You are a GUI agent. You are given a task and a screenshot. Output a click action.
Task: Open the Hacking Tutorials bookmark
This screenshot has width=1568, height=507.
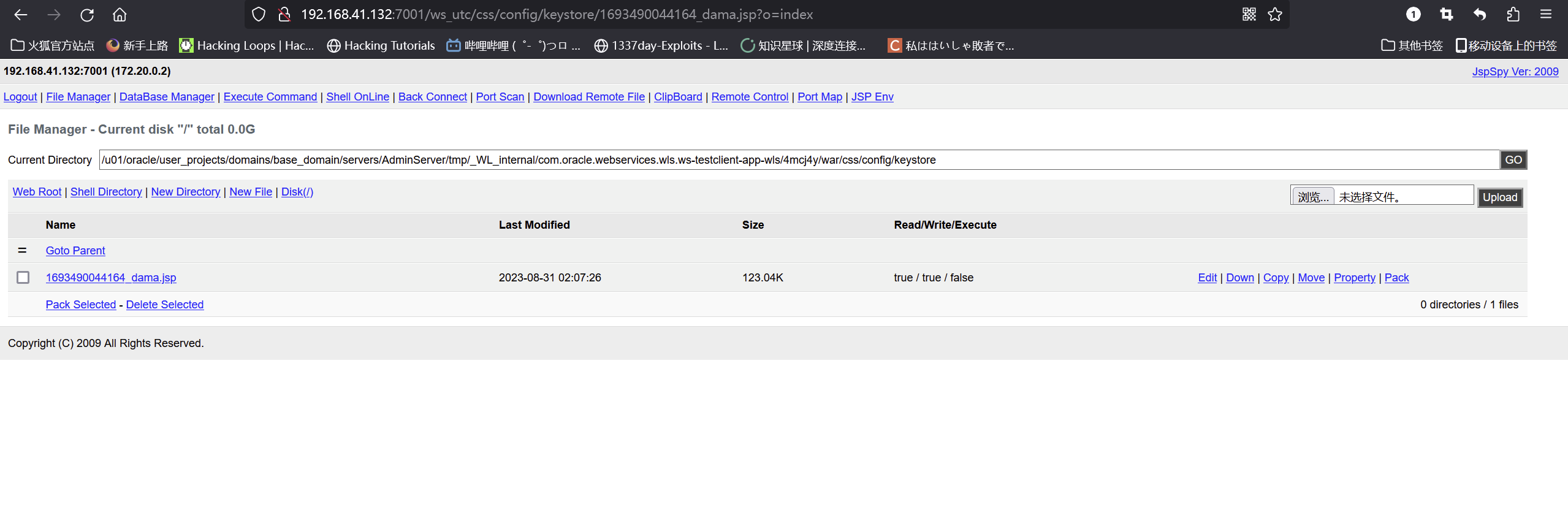click(x=381, y=45)
